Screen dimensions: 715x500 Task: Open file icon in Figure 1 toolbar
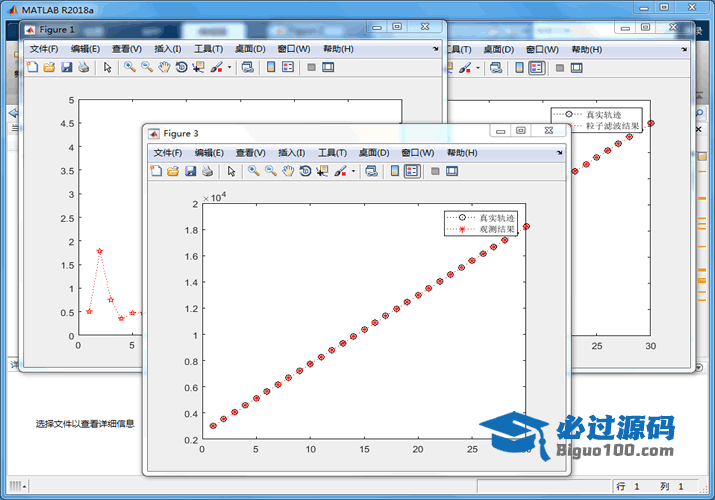[49, 67]
